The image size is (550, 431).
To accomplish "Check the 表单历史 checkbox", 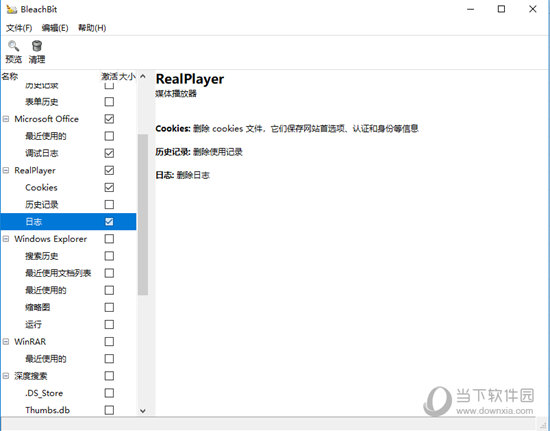I will [109, 102].
